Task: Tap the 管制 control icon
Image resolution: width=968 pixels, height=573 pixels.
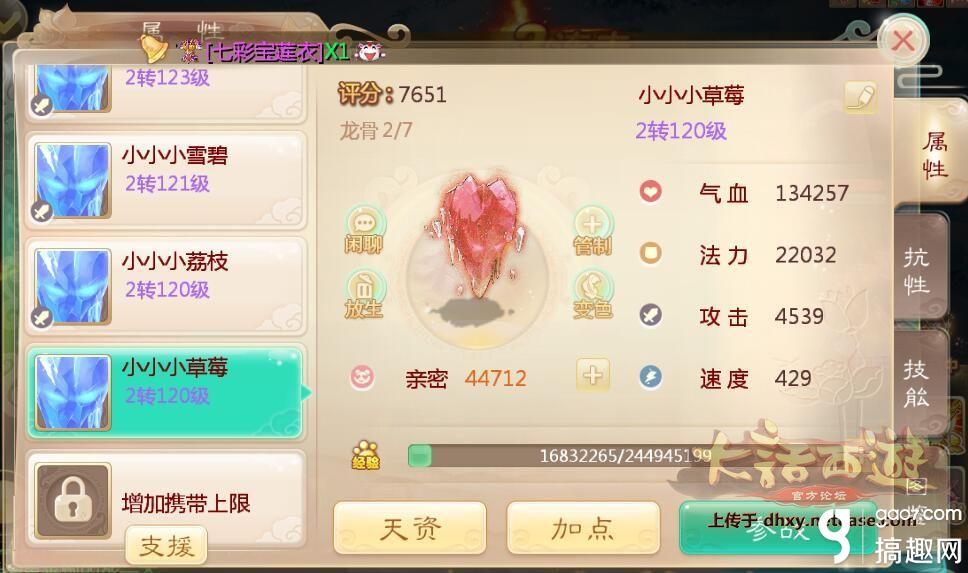Action: 593,232
